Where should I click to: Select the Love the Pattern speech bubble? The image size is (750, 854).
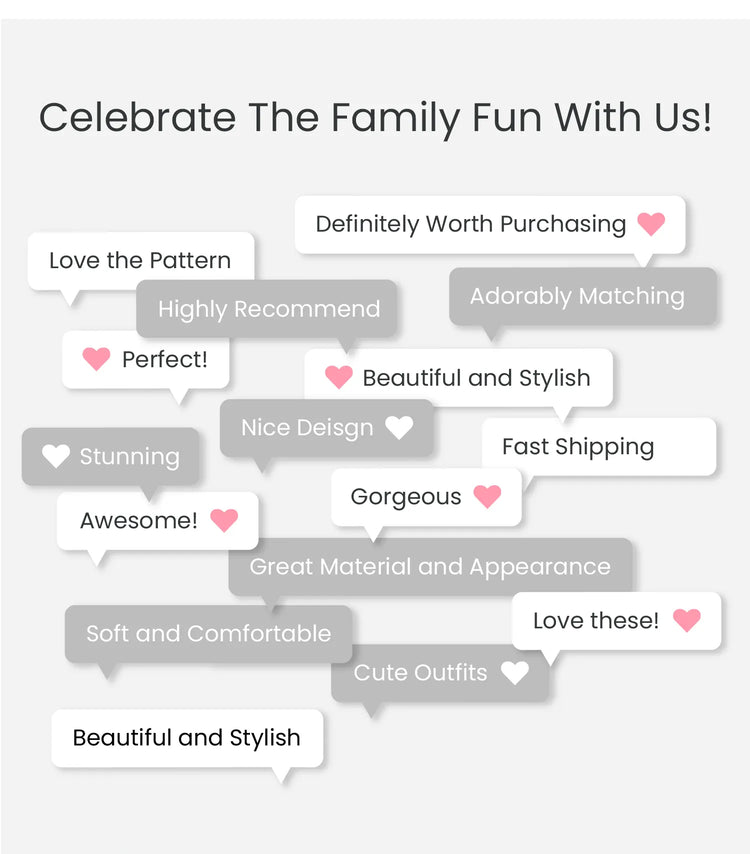pos(140,261)
